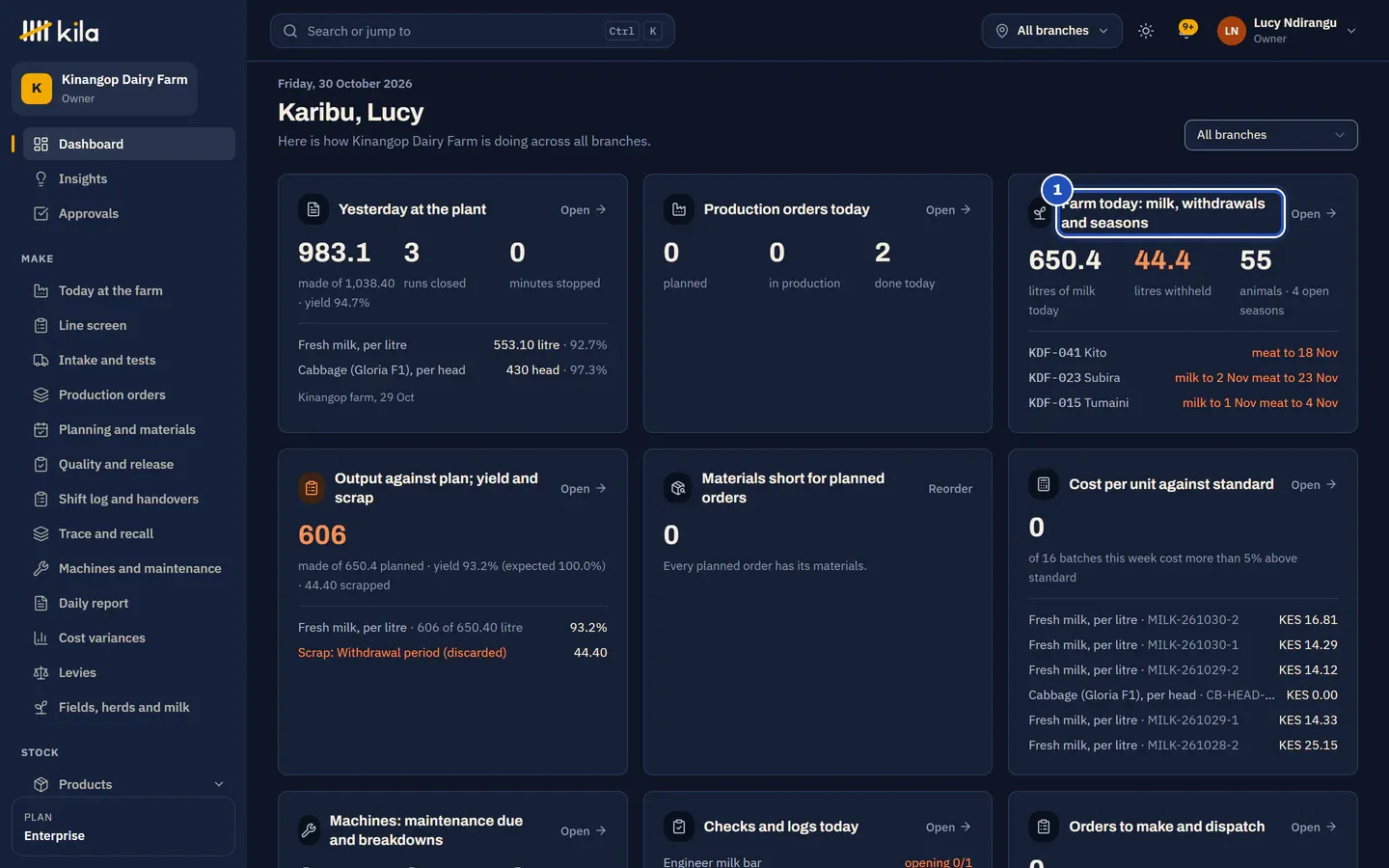Open Quality and release page

click(x=129, y=464)
